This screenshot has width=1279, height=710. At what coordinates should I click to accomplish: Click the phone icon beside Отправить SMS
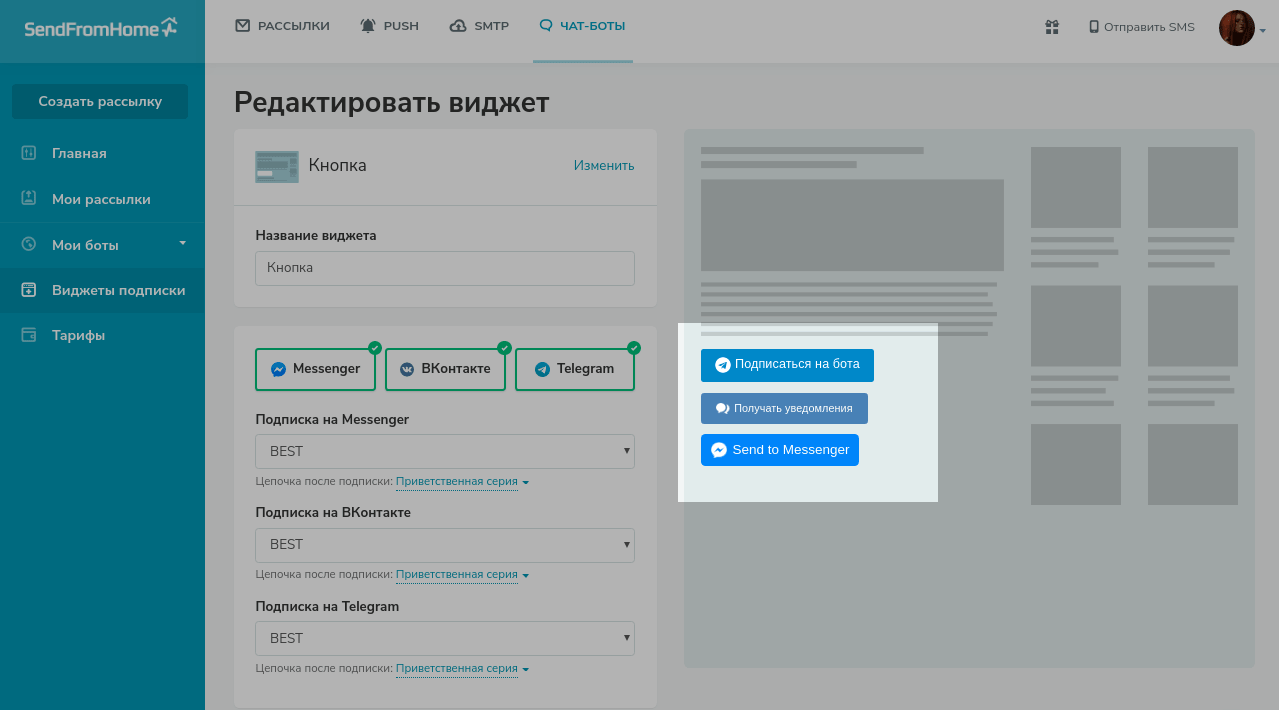(1094, 27)
